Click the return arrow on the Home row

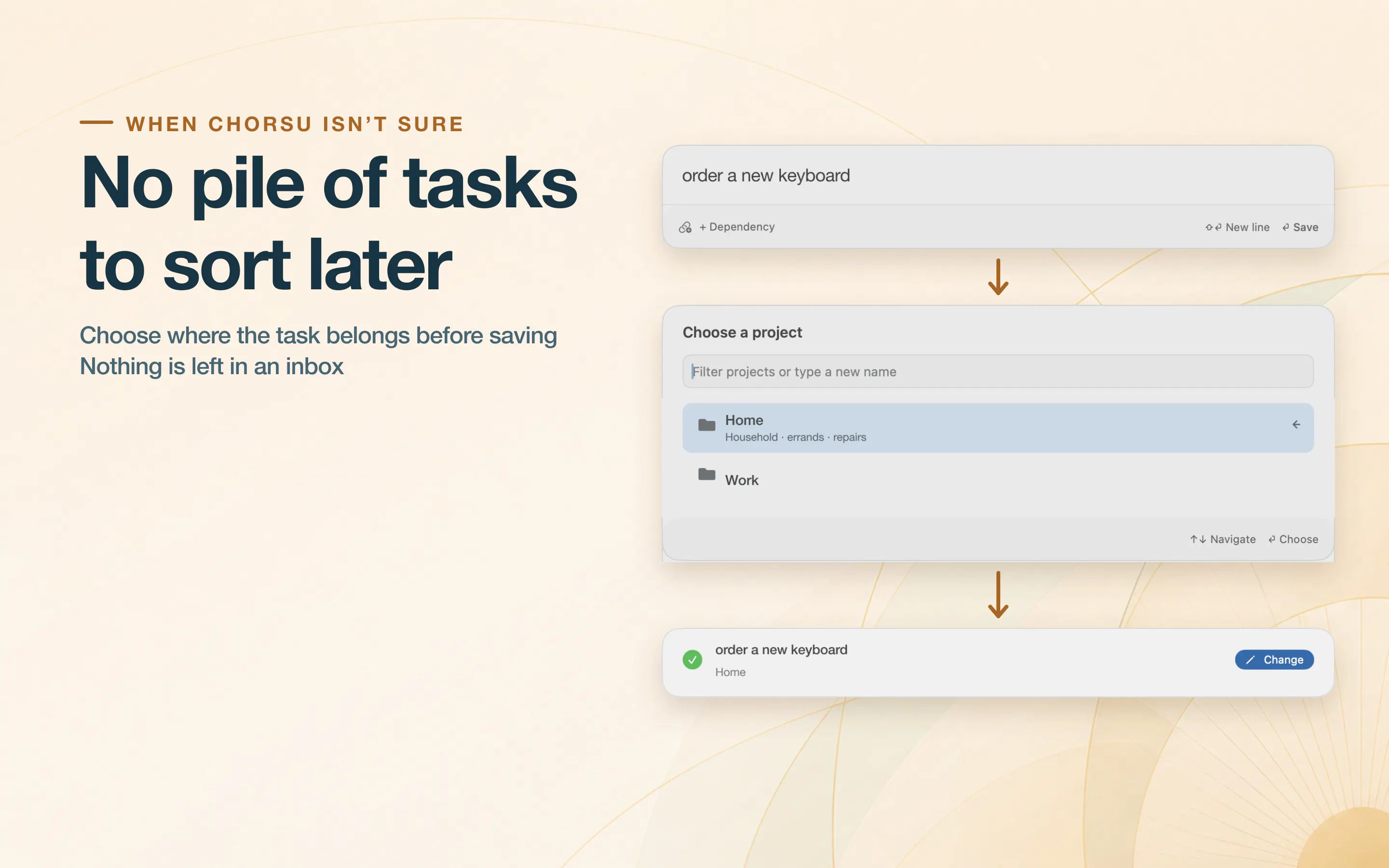(x=1296, y=425)
